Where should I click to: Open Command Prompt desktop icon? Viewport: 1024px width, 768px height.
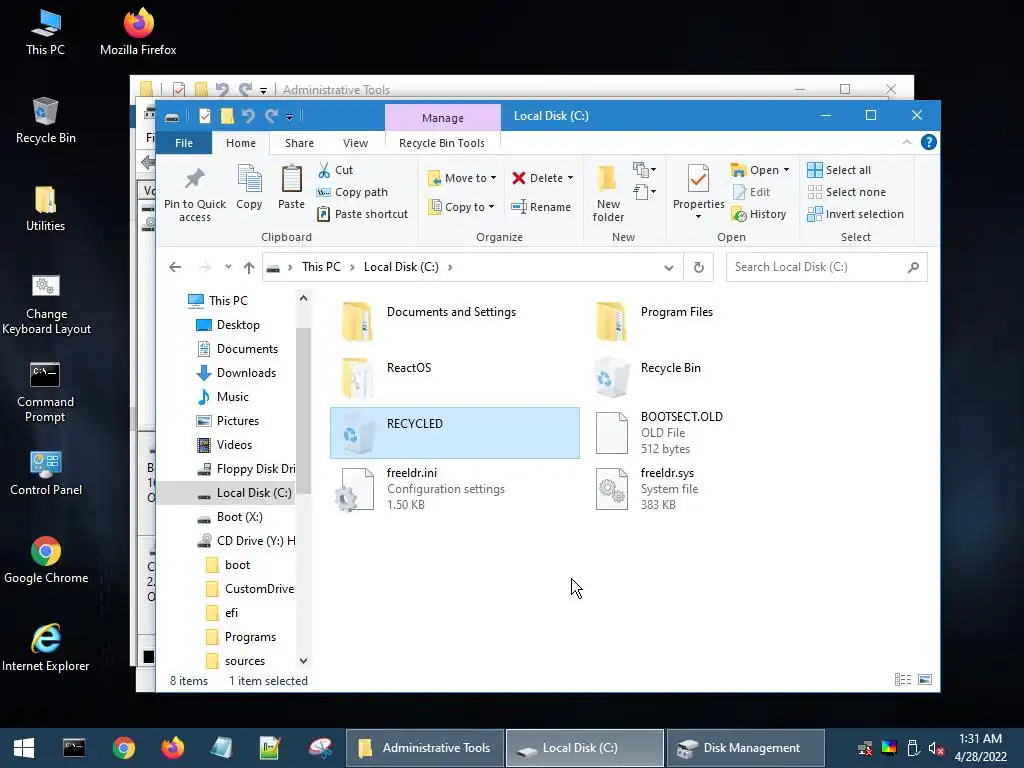[x=45, y=392]
